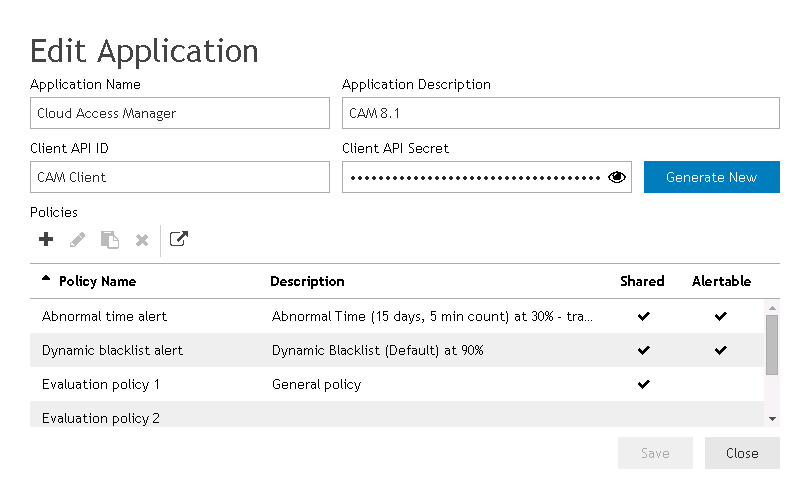Click the export policy icon
The height and width of the screenshot is (500, 810).
point(178,240)
